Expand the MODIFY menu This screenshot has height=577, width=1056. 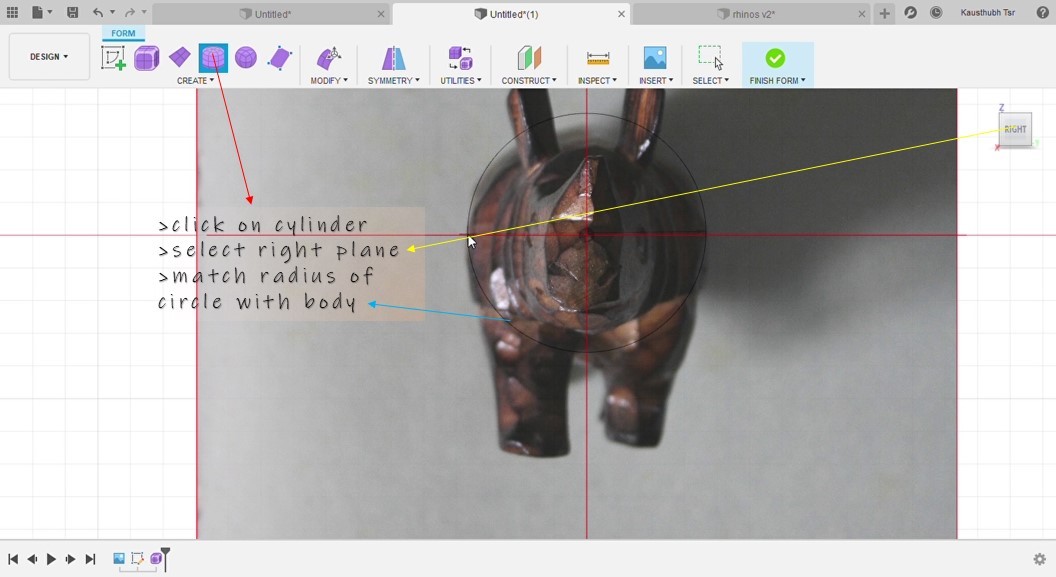pos(329,80)
